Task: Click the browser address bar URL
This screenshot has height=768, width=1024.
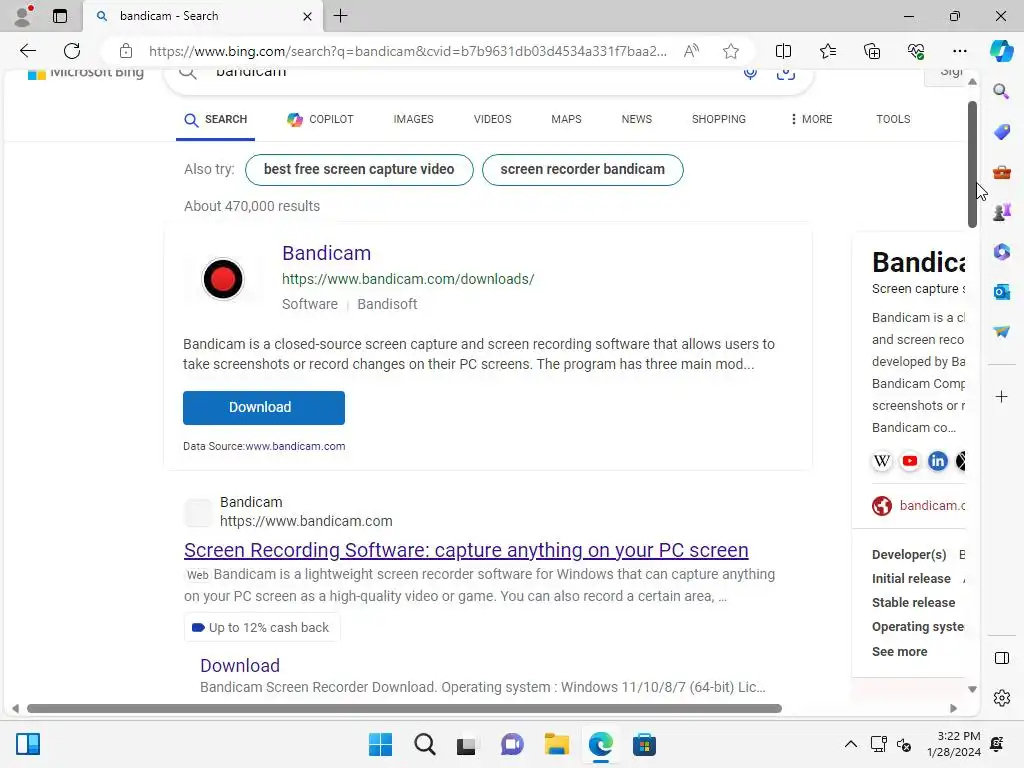Action: pos(408,51)
